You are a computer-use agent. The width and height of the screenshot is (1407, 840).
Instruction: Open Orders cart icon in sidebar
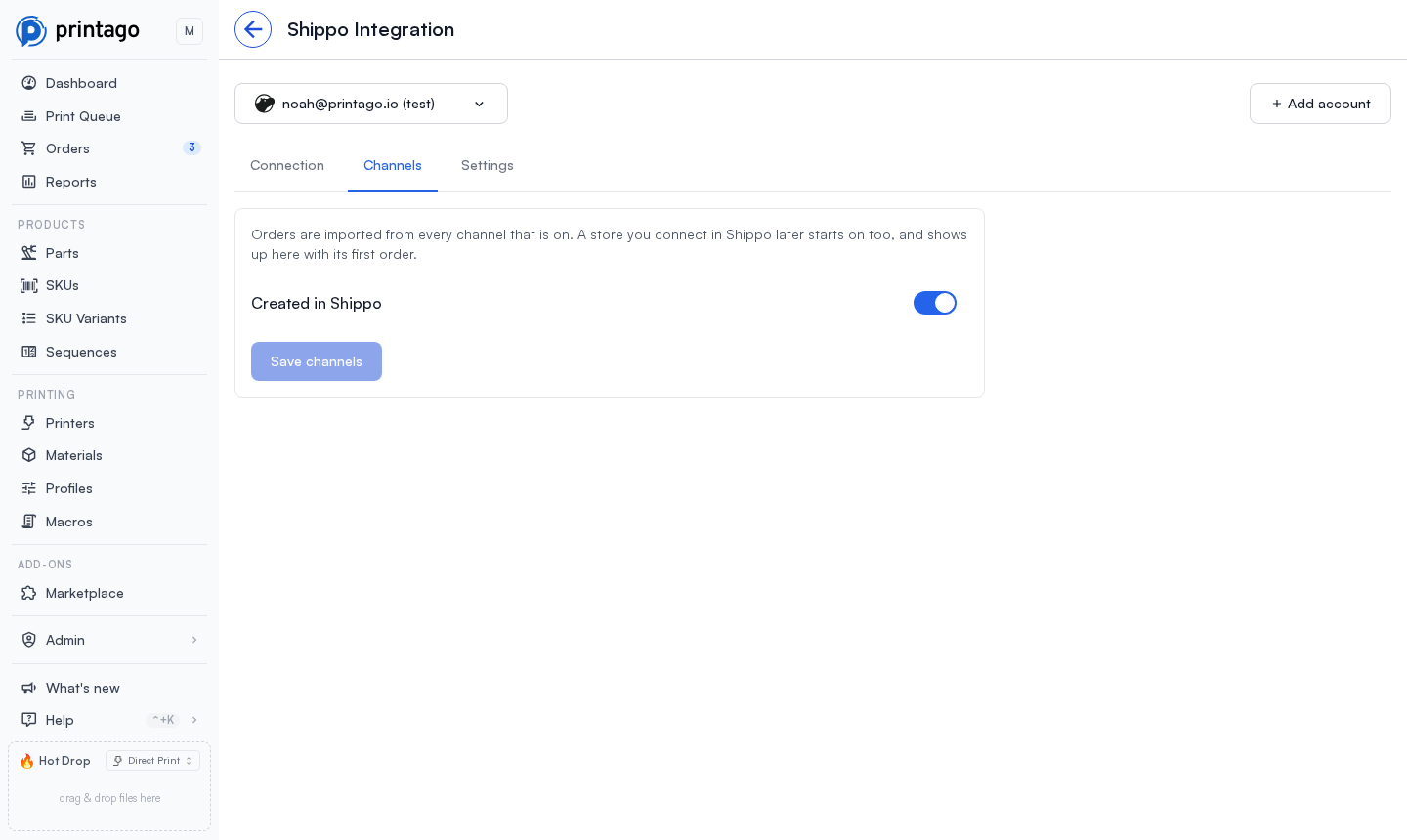[x=29, y=148]
